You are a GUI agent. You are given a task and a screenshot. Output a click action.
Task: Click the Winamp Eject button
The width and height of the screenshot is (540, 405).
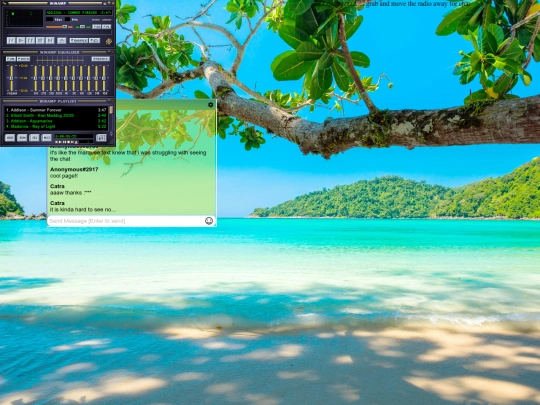pos(62,41)
